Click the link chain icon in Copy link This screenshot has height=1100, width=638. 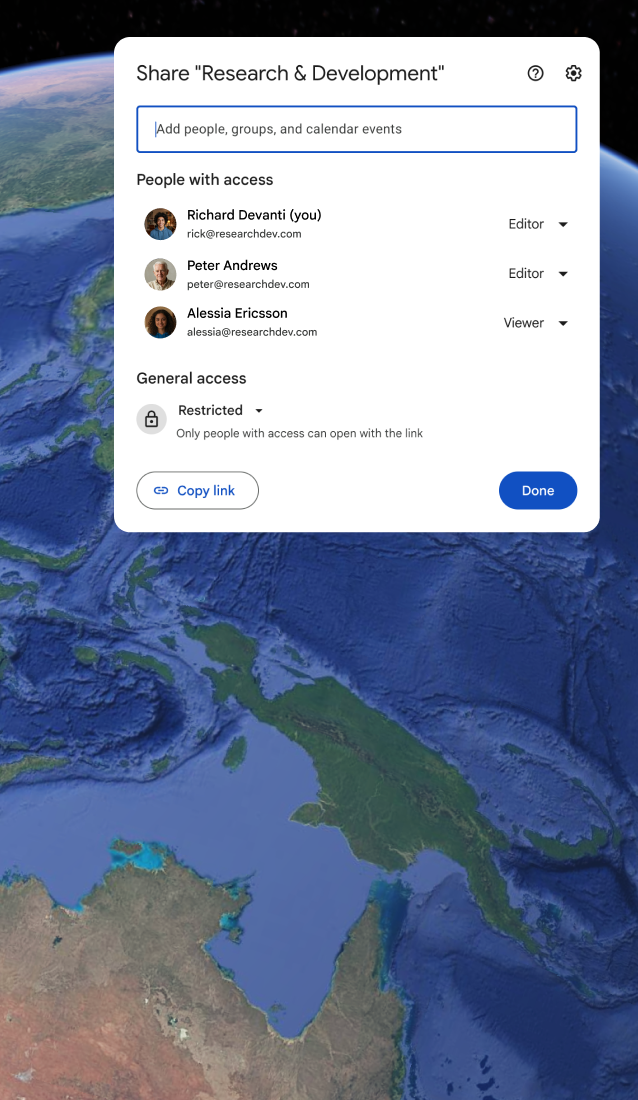pos(161,490)
